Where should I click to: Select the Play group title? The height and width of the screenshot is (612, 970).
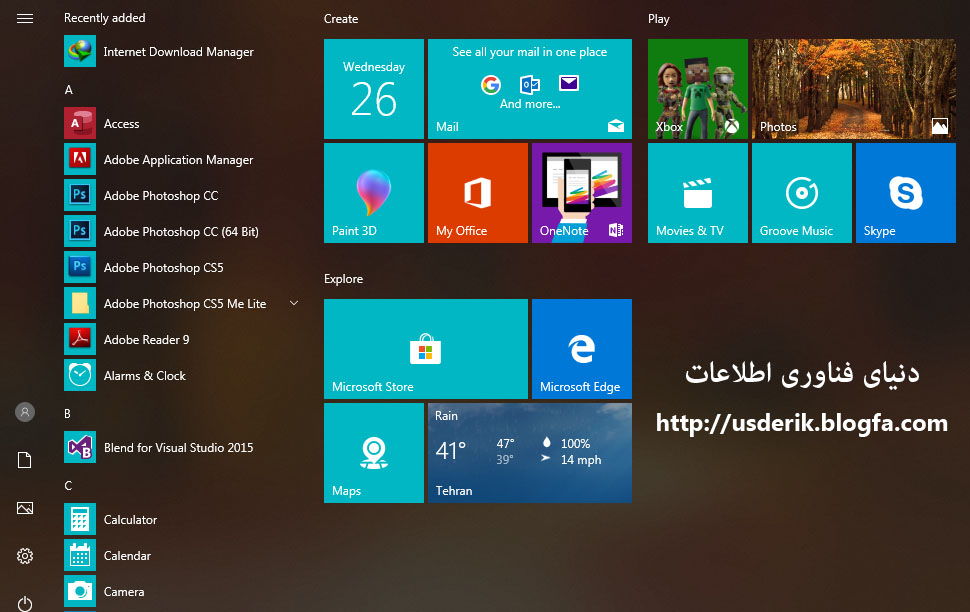(x=658, y=19)
